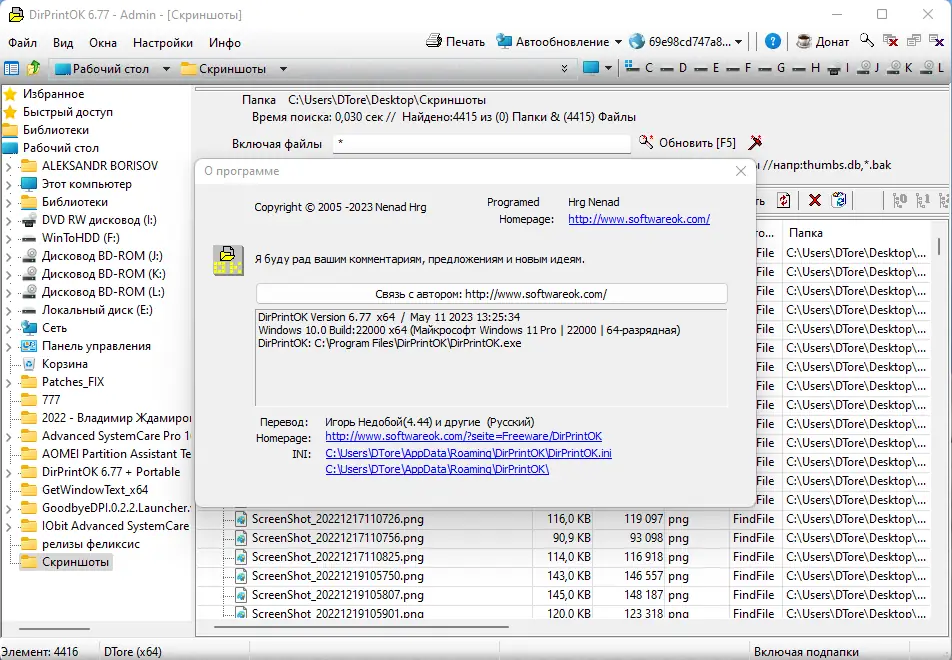The image size is (952, 660).
Task: Click the tree level 1 icon
Action: tap(923, 200)
